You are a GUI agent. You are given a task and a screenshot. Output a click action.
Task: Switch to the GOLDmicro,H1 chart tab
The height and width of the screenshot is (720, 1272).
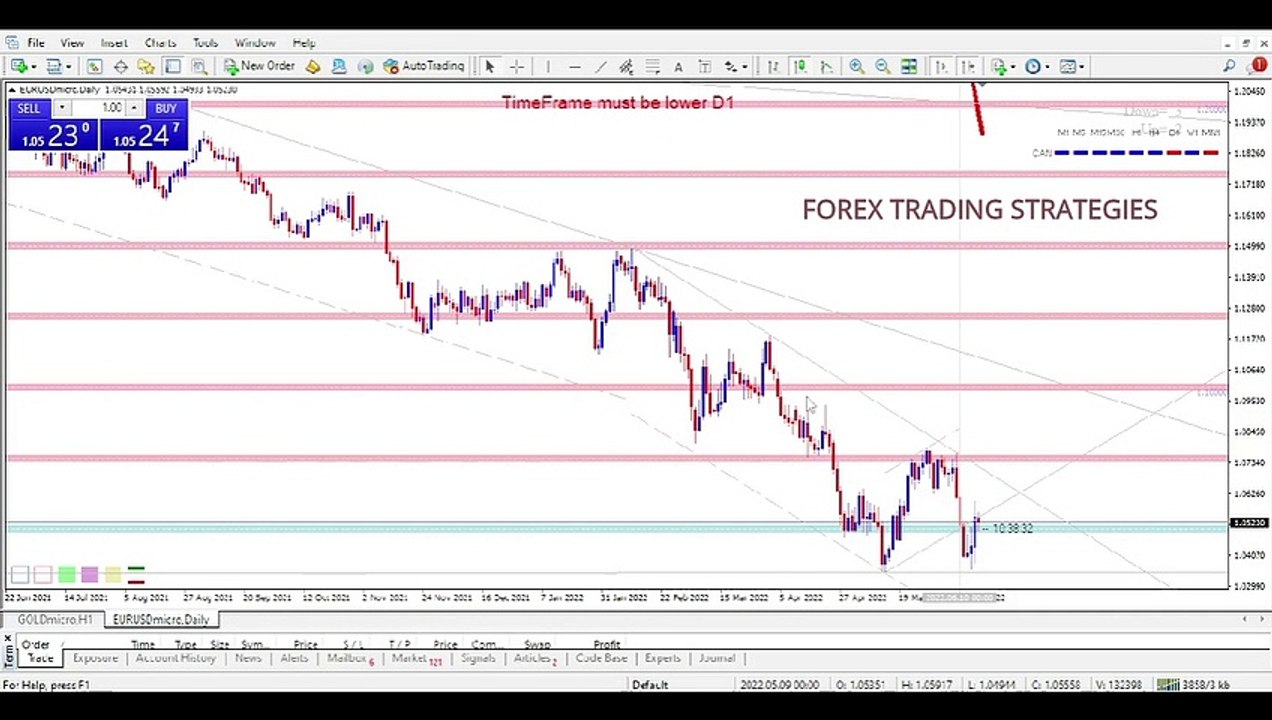tap(54, 620)
